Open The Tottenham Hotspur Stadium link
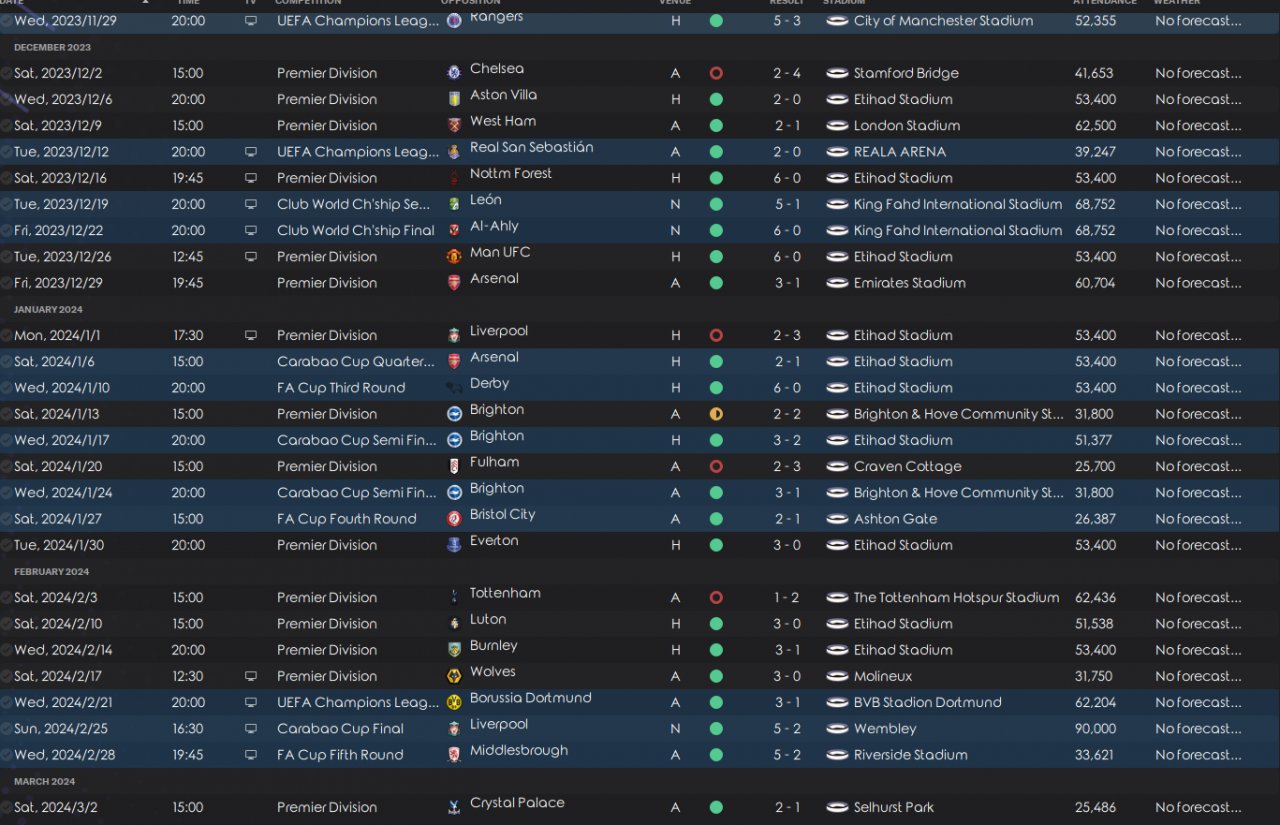Image resolution: width=1280 pixels, height=825 pixels. click(956, 597)
